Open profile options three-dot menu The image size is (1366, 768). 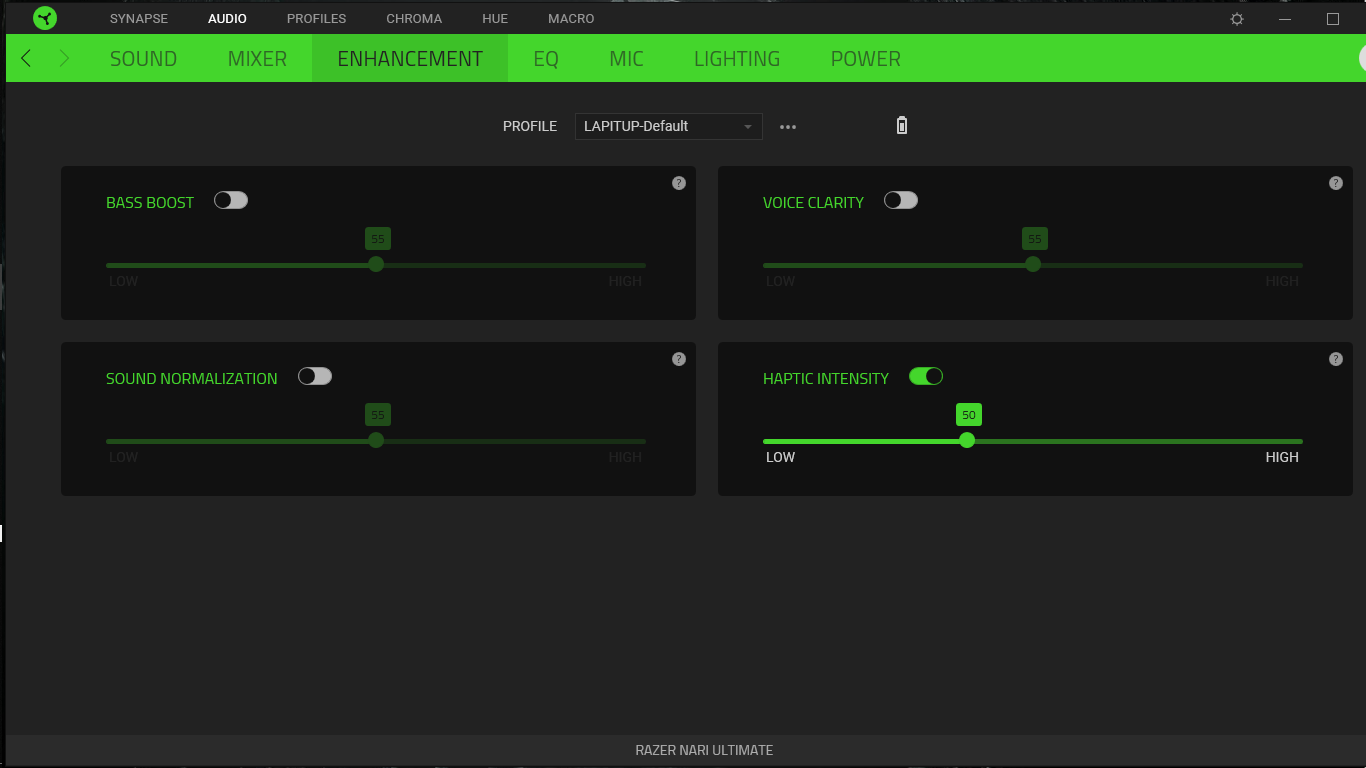point(788,127)
